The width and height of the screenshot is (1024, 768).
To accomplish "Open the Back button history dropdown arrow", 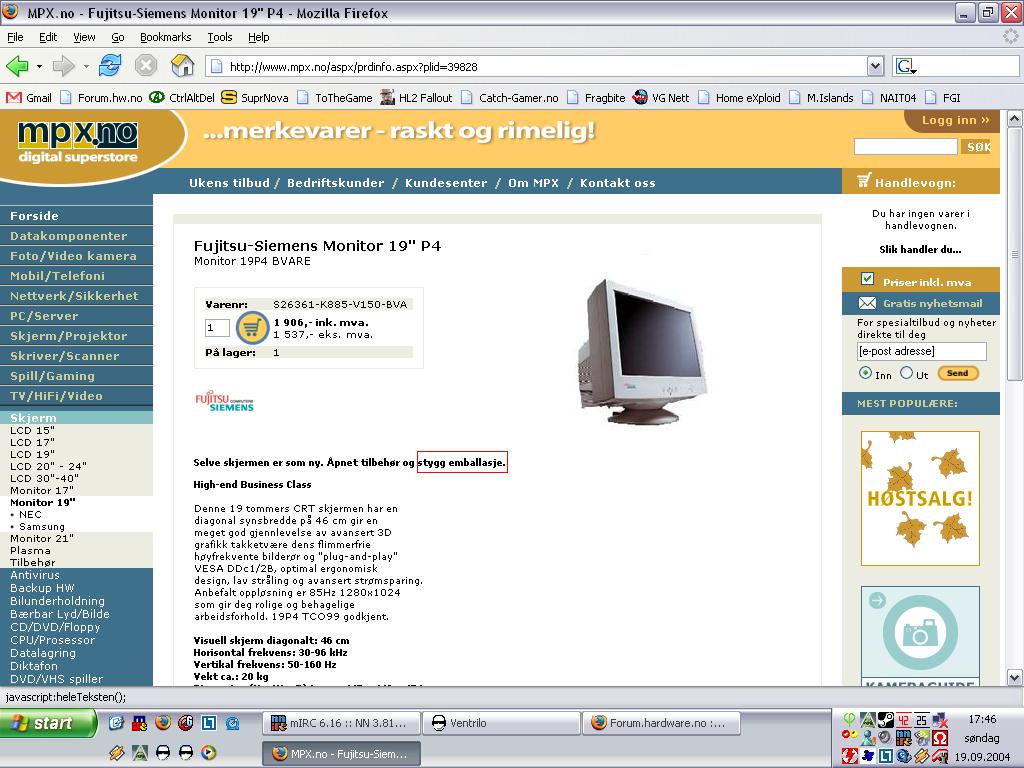I will [x=39, y=67].
